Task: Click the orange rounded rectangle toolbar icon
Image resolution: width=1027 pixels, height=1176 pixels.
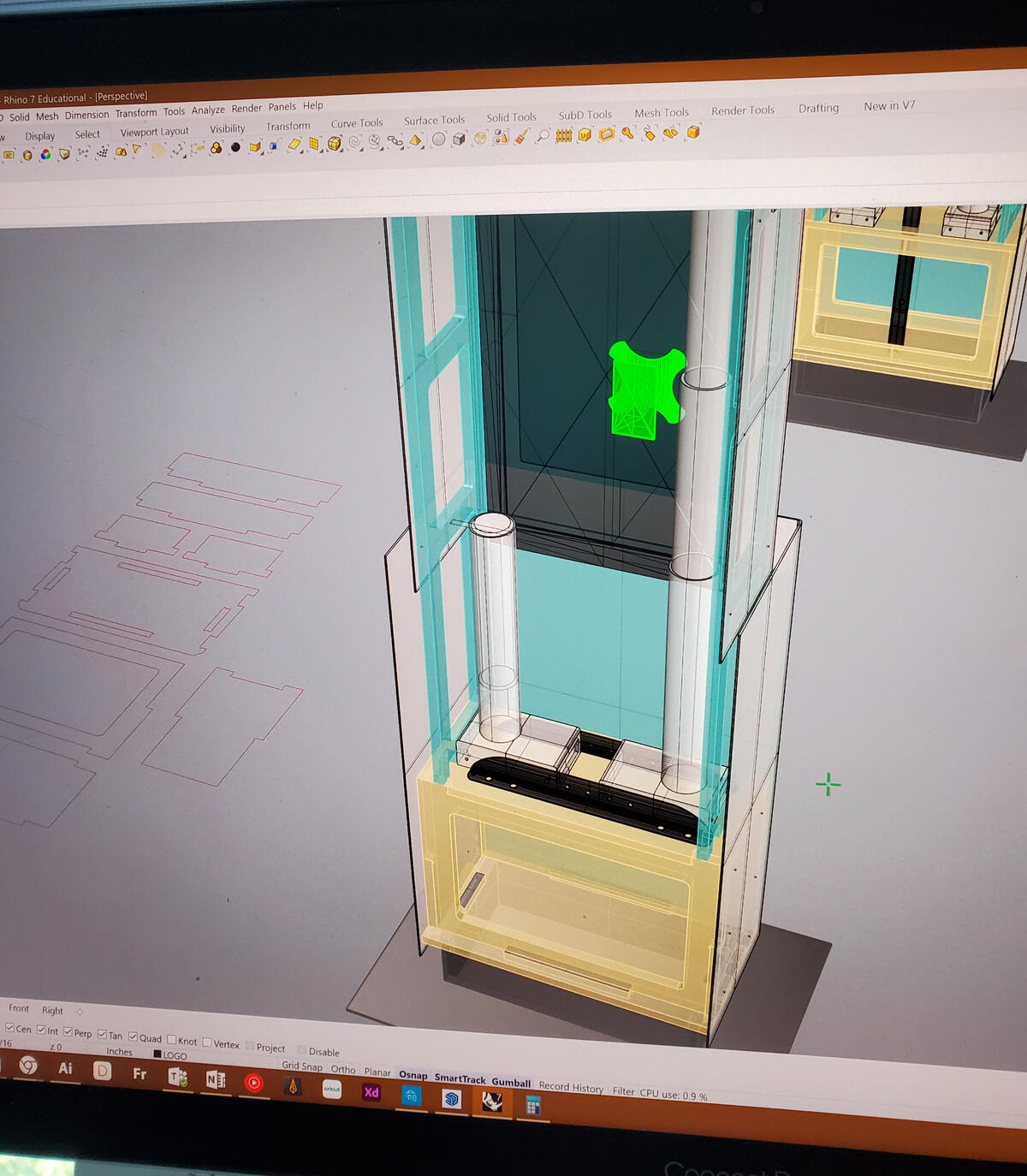Action: [x=607, y=134]
